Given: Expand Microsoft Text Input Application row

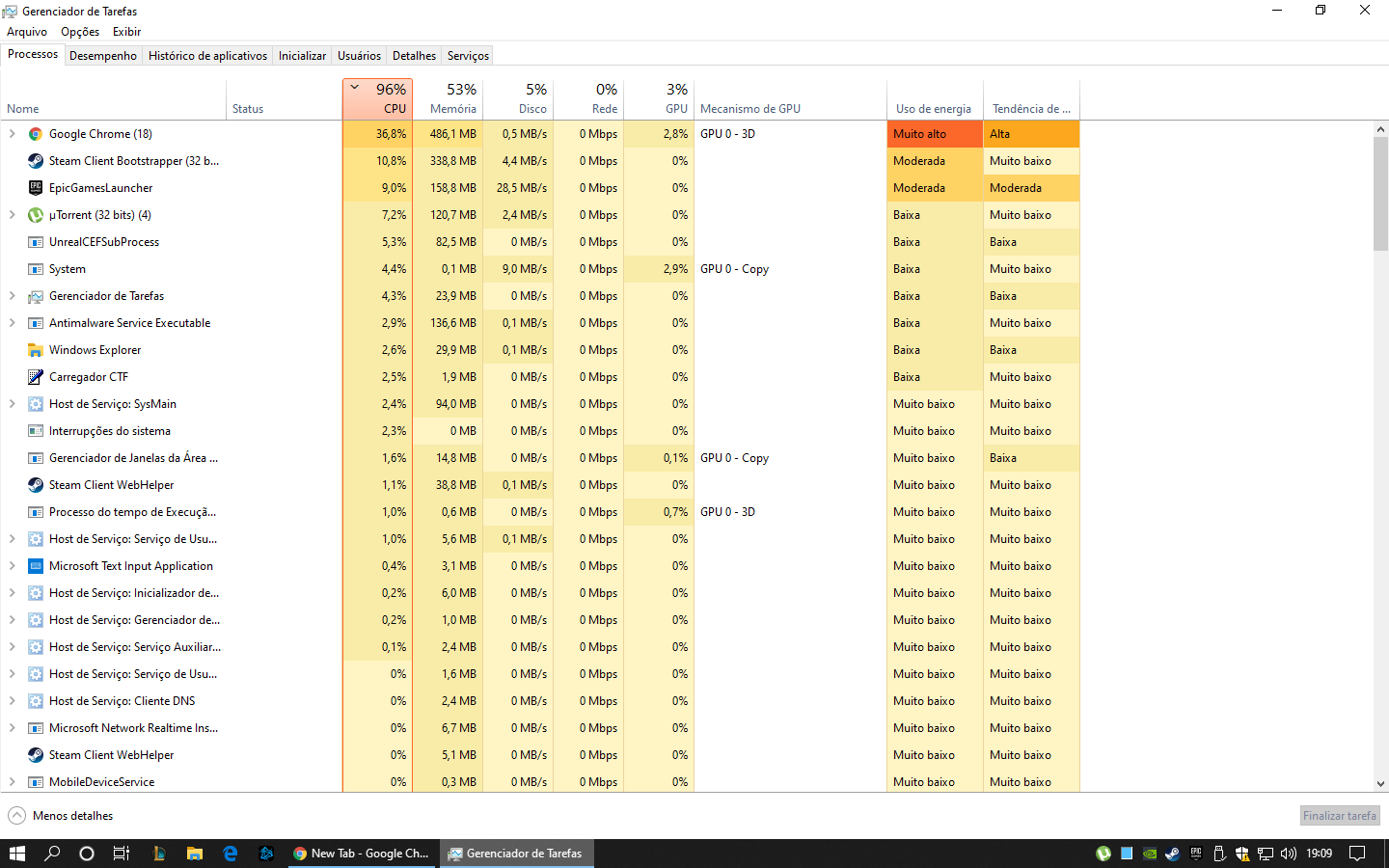Looking at the screenshot, I should pyautogui.click(x=12, y=566).
